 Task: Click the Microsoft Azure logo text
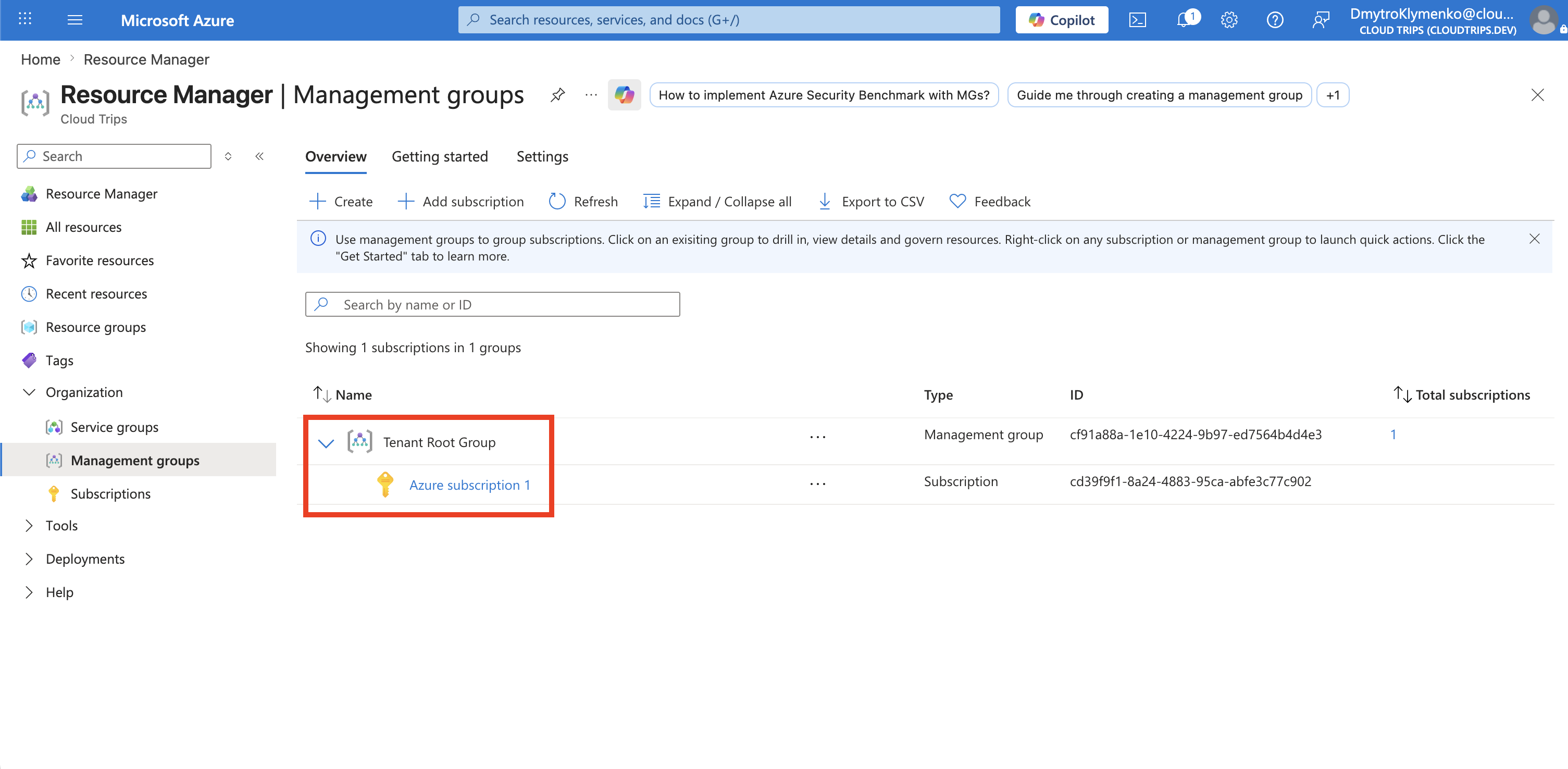[x=177, y=20]
